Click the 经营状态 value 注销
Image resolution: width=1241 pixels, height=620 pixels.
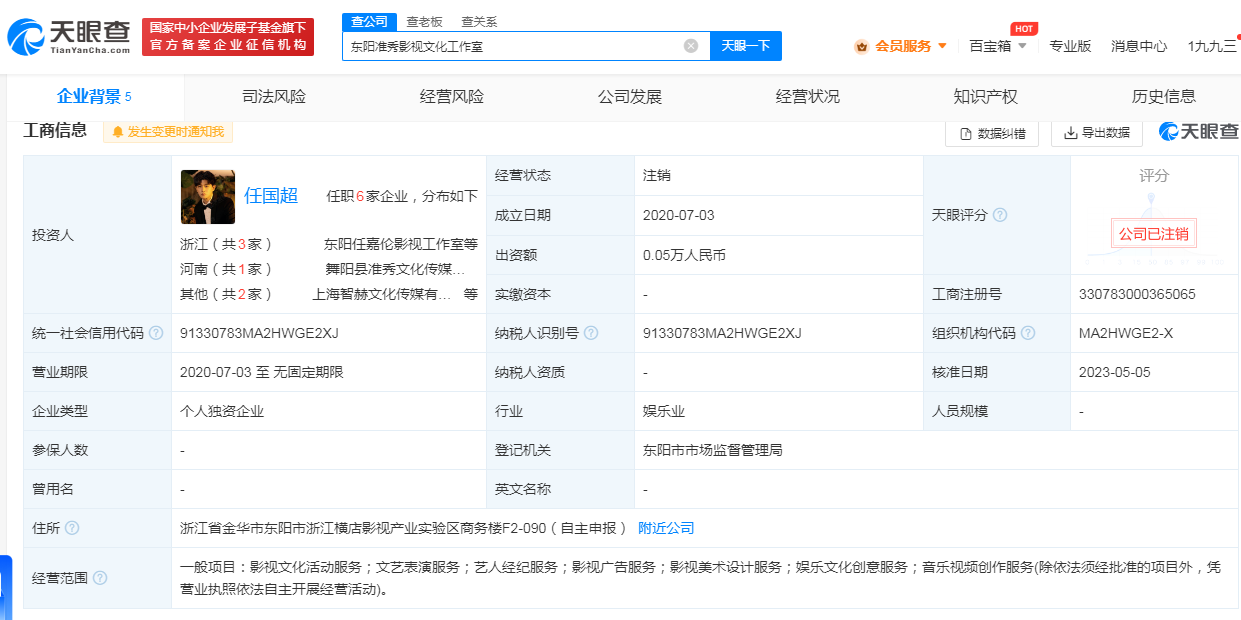point(657,175)
